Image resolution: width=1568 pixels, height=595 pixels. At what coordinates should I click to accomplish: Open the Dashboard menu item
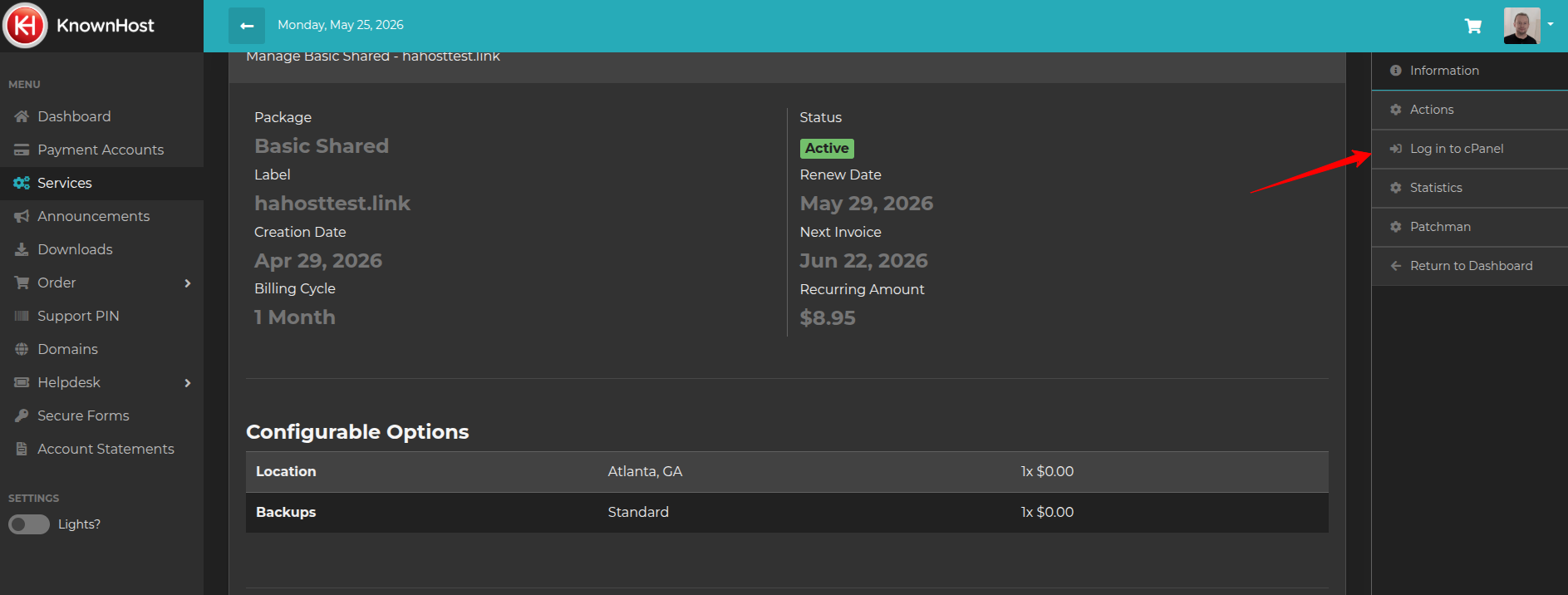pyautogui.click(x=101, y=116)
